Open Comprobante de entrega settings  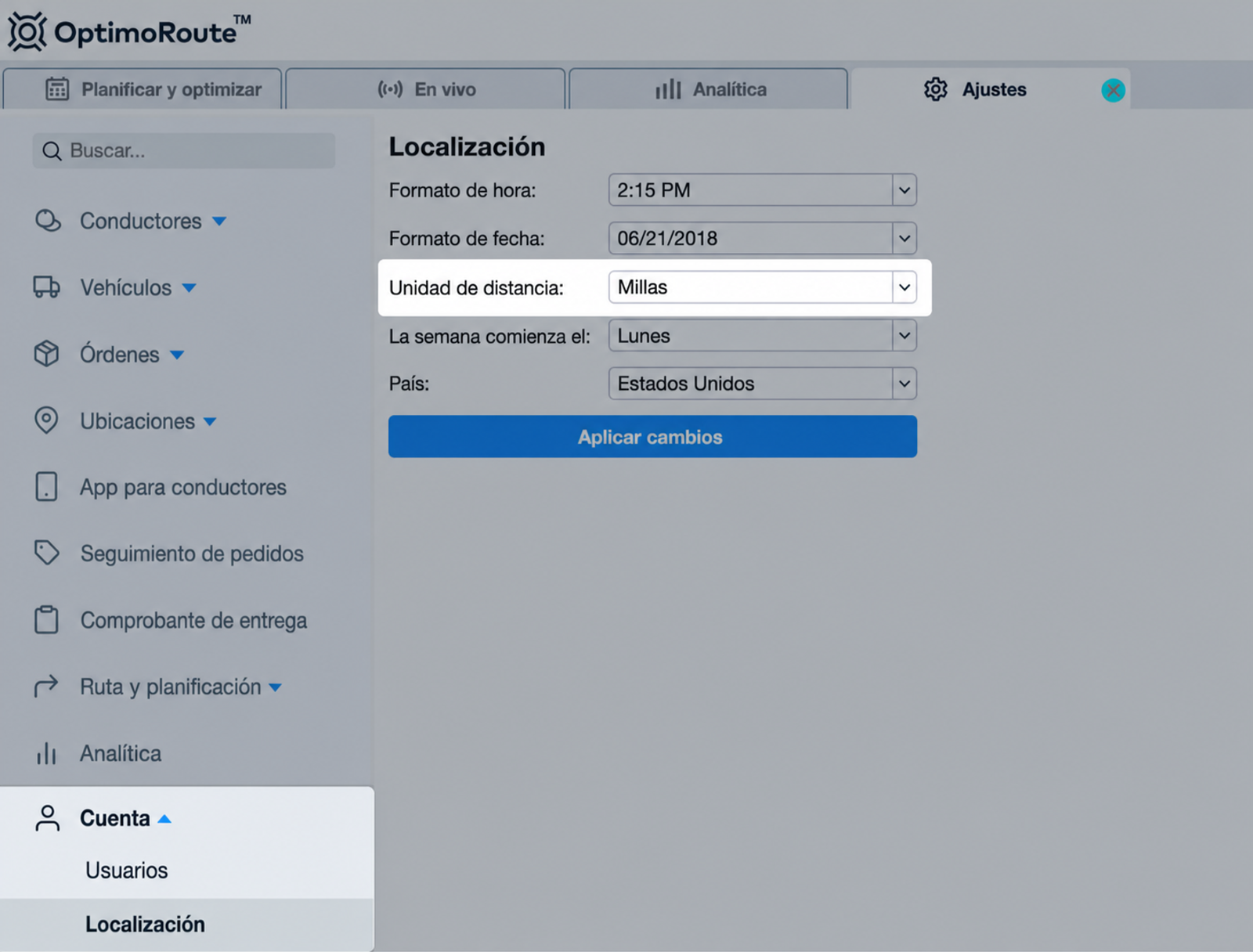coord(193,620)
